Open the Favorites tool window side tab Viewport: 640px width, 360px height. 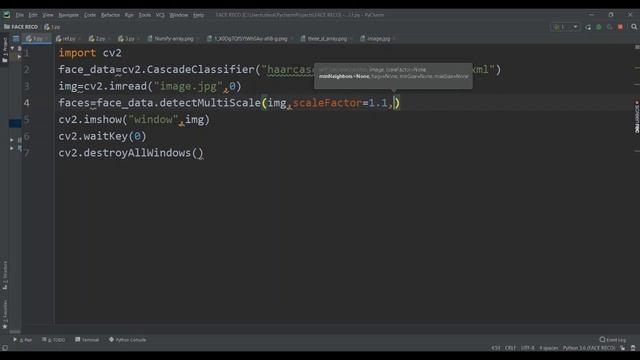[5, 314]
